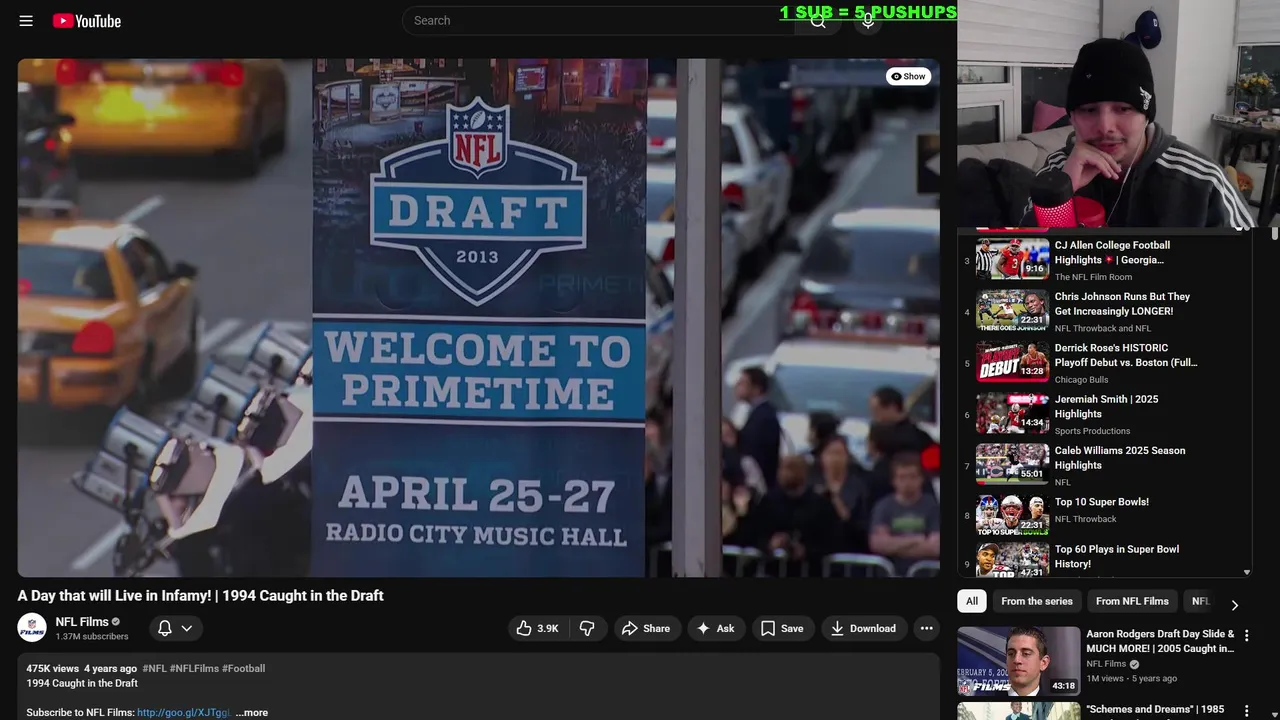Click the Jeremiah Smith 2025 Highlights title
Image resolution: width=1280 pixels, height=720 pixels.
click(x=1106, y=406)
